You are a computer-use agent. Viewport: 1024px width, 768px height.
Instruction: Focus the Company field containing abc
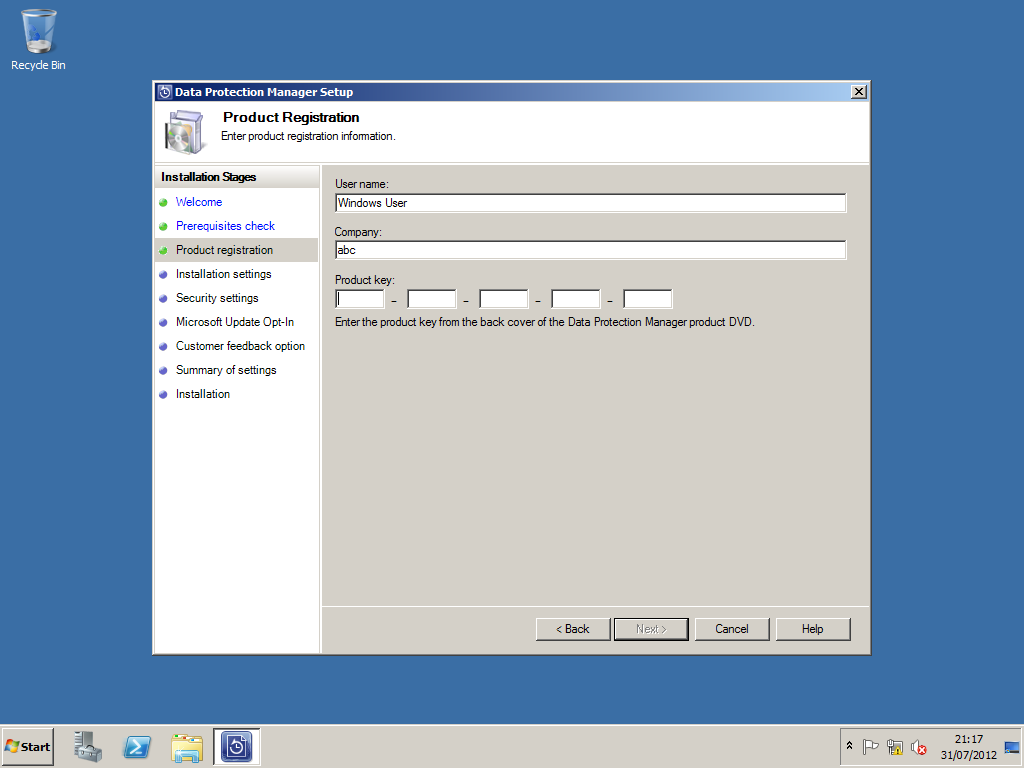[590, 250]
